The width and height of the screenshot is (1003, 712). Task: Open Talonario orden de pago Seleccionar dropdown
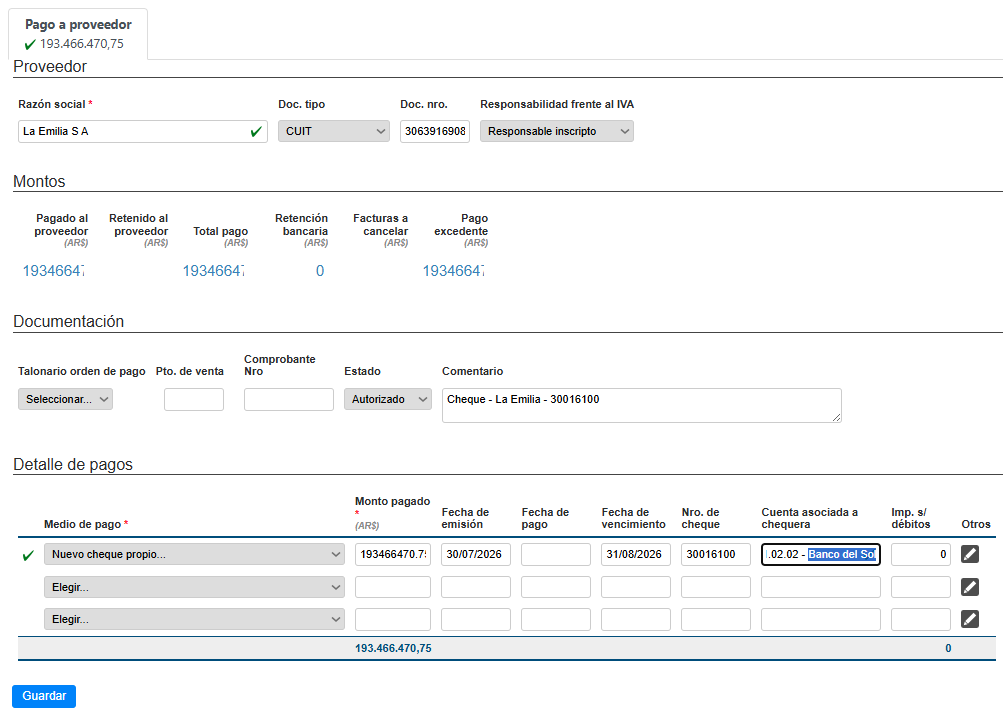coord(65,399)
